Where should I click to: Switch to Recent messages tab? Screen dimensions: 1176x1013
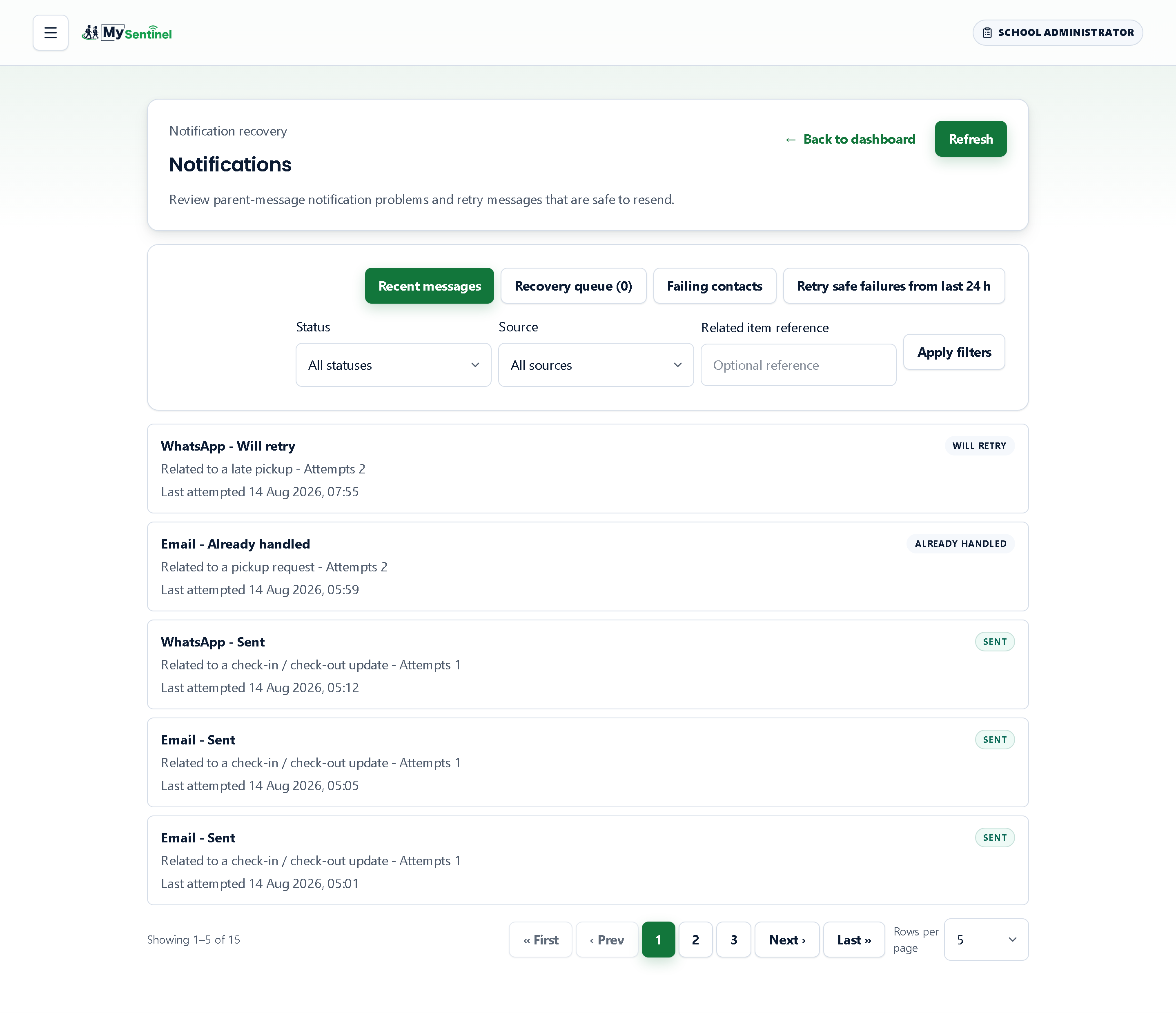(429, 286)
